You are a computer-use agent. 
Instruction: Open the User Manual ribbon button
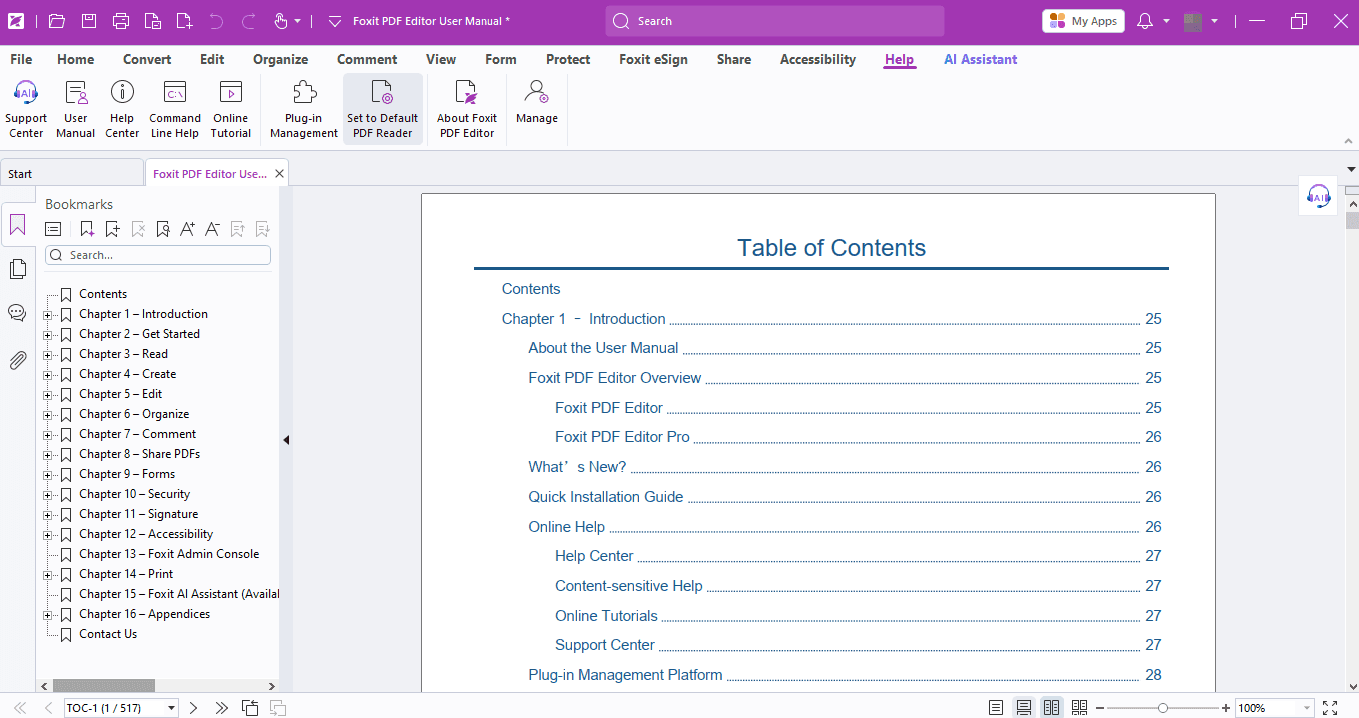pyautogui.click(x=76, y=110)
